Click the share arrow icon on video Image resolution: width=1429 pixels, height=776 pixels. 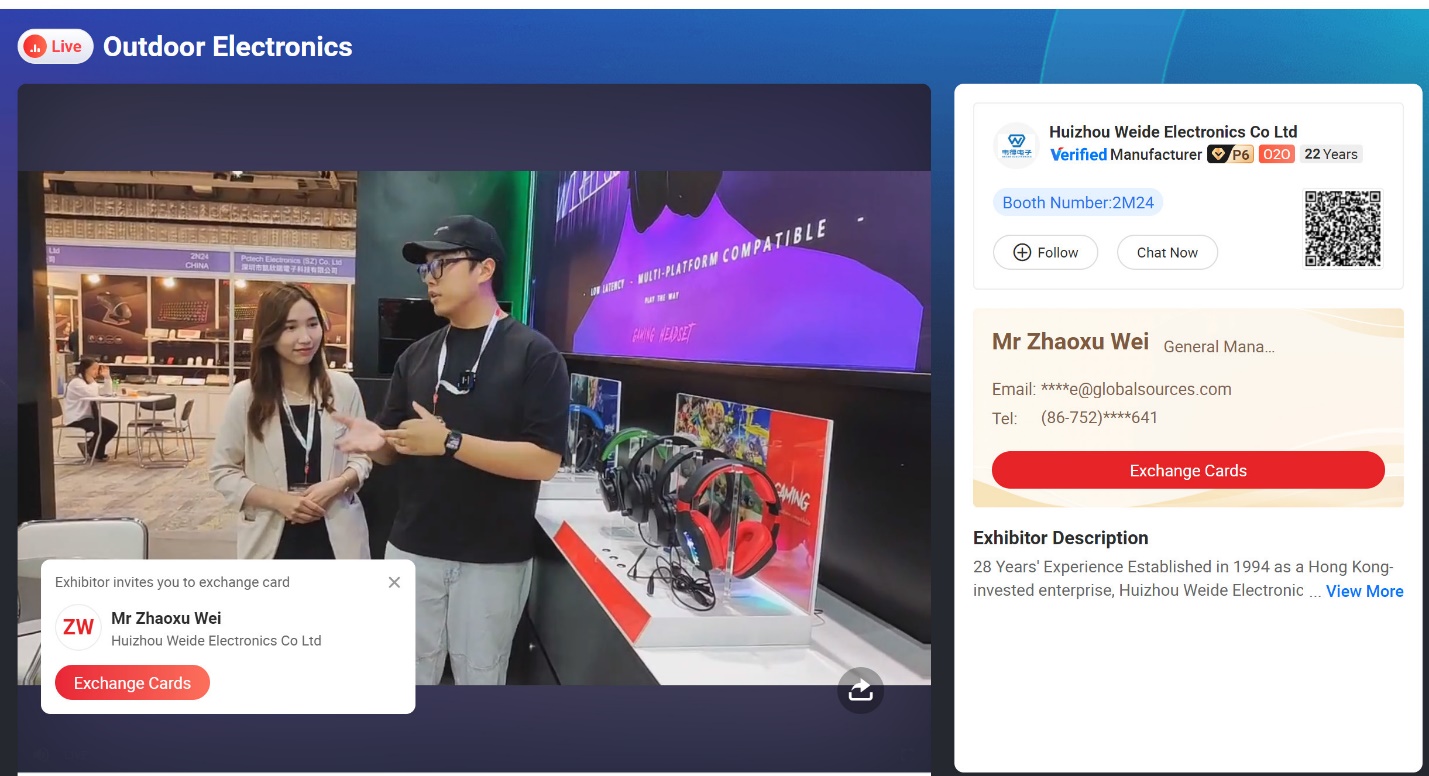pos(860,690)
